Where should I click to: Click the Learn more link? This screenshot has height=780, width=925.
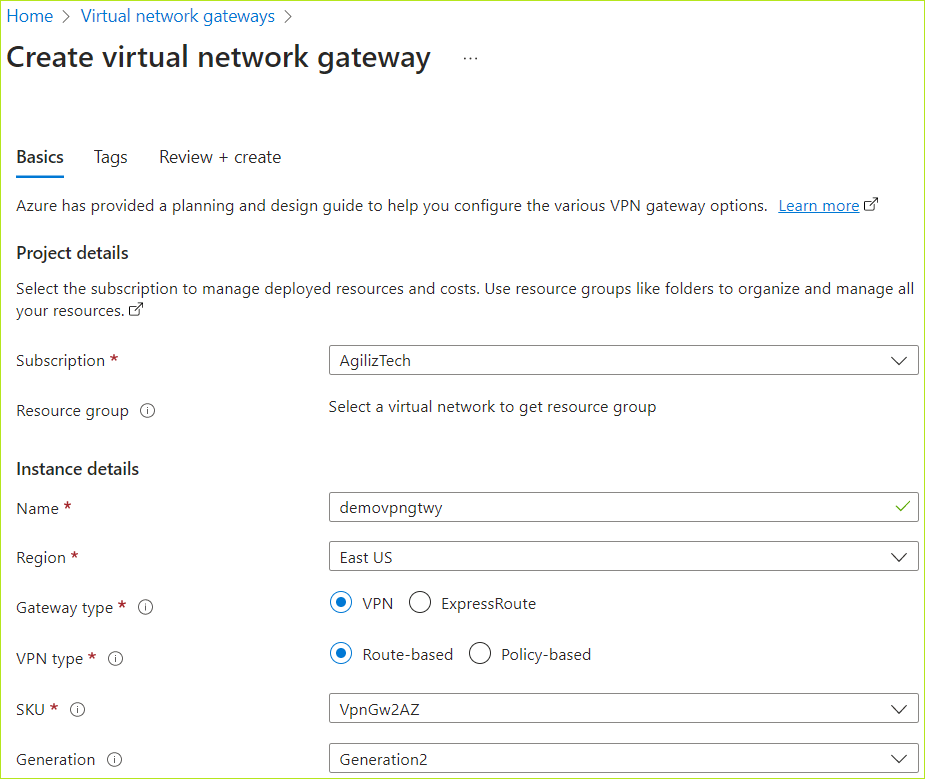point(818,205)
